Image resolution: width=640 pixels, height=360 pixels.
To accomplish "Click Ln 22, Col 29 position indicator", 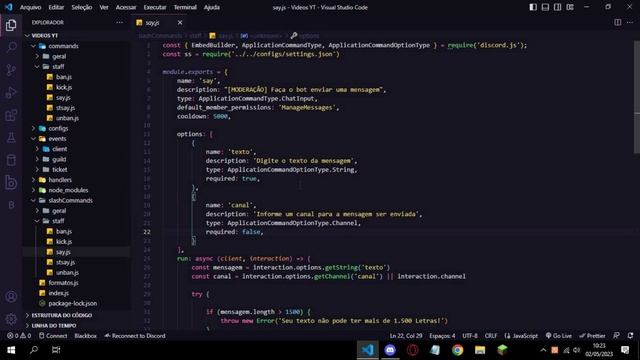I will pos(406,336).
